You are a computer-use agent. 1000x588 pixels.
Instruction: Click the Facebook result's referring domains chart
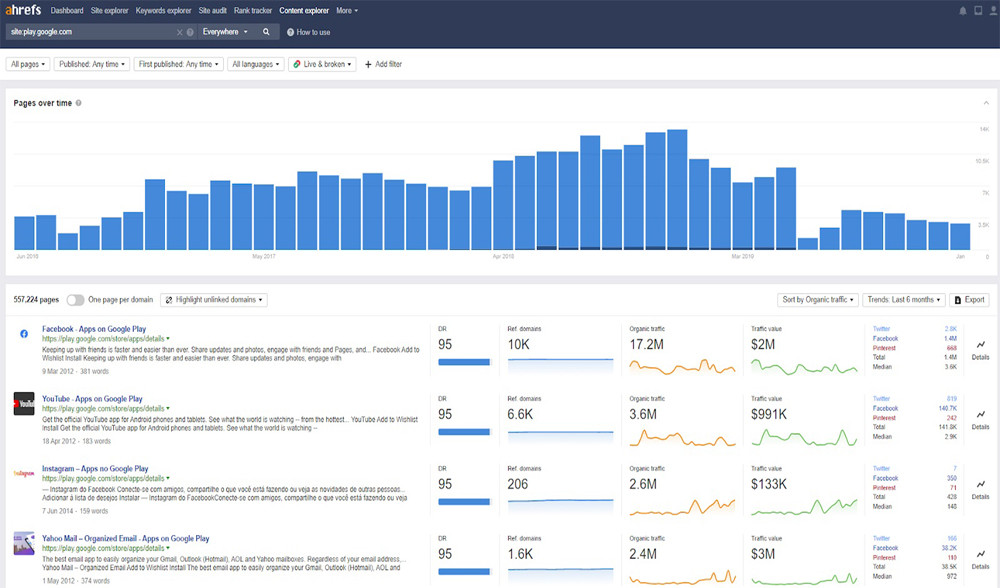click(x=561, y=365)
